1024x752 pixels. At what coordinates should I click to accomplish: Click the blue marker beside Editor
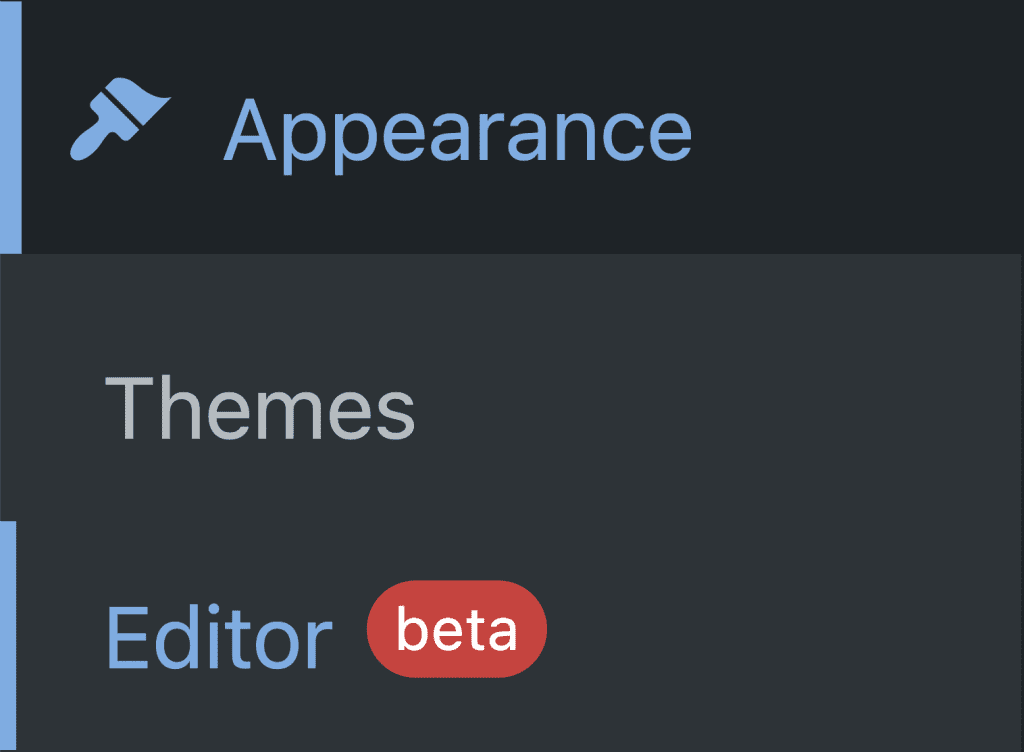8,635
